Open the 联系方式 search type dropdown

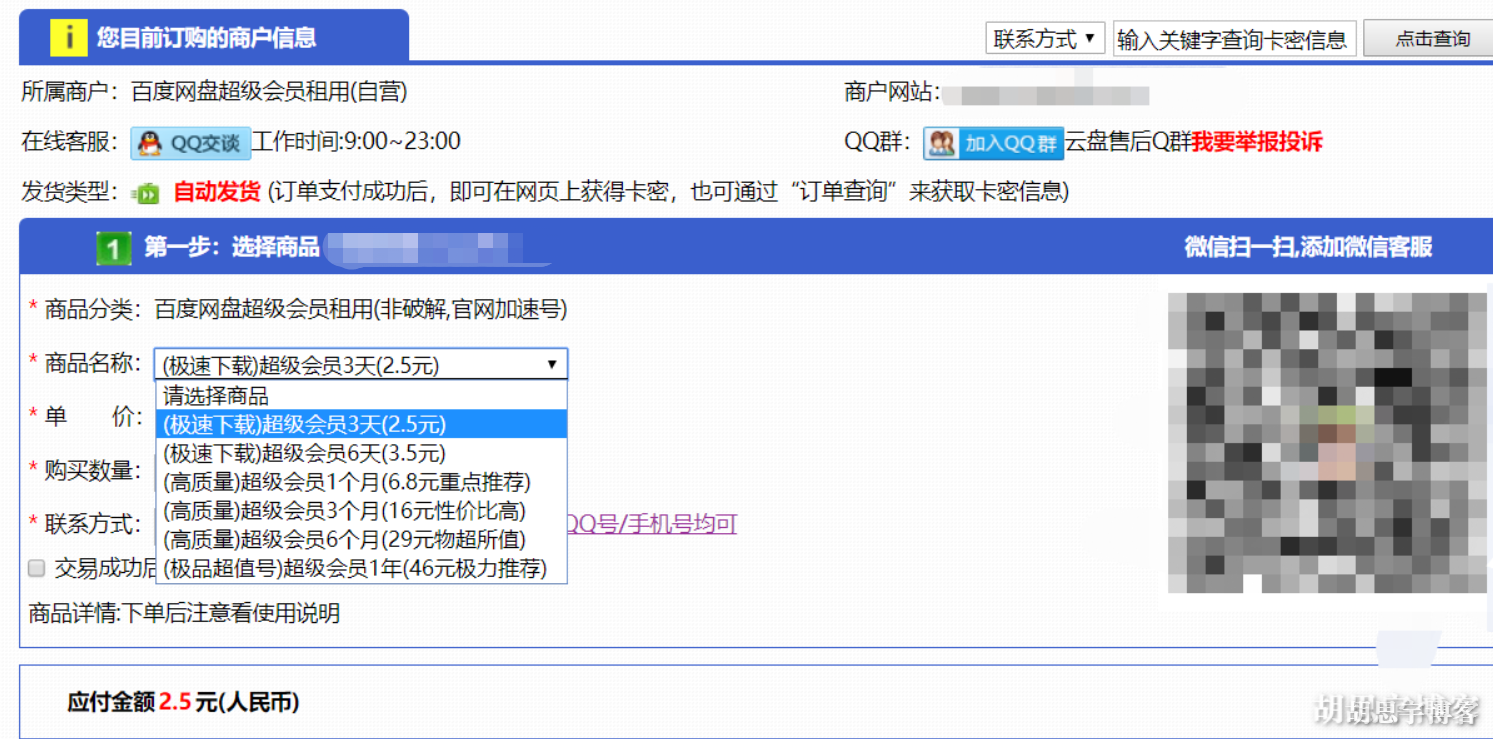(x=1045, y=39)
